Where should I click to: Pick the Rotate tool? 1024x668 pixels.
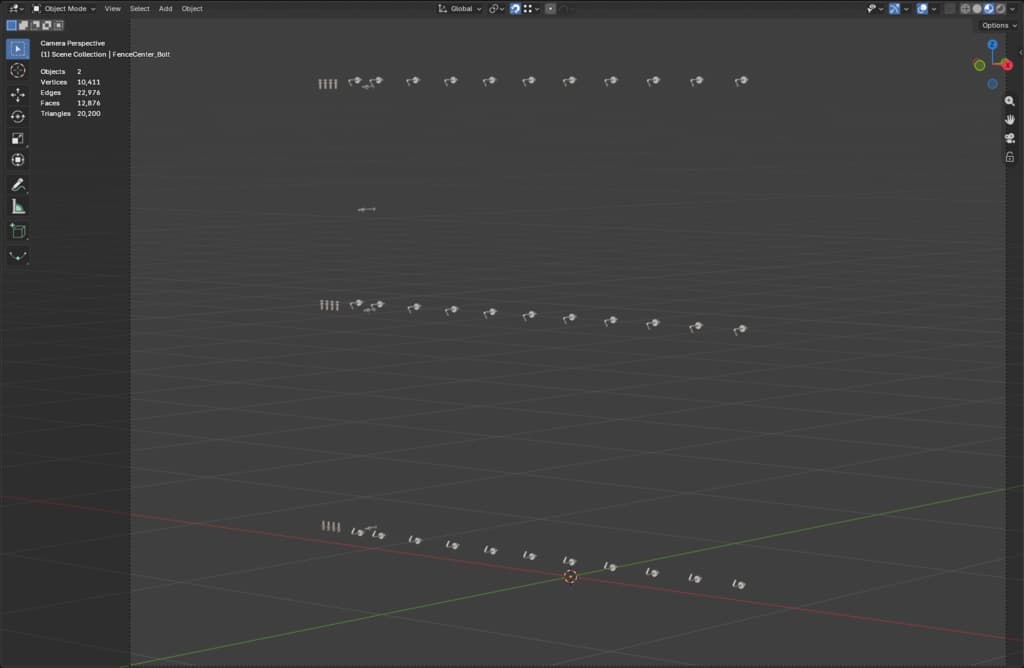(18, 117)
